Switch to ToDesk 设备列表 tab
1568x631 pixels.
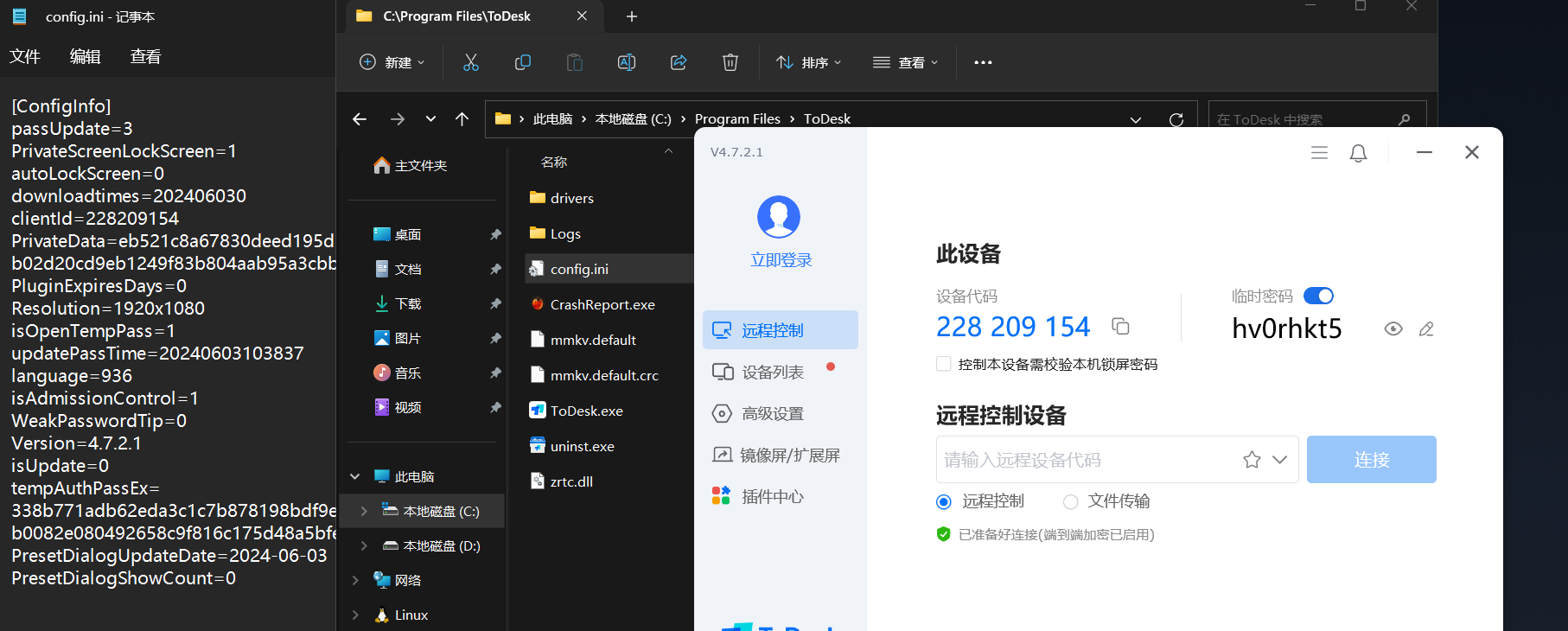click(781, 372)
